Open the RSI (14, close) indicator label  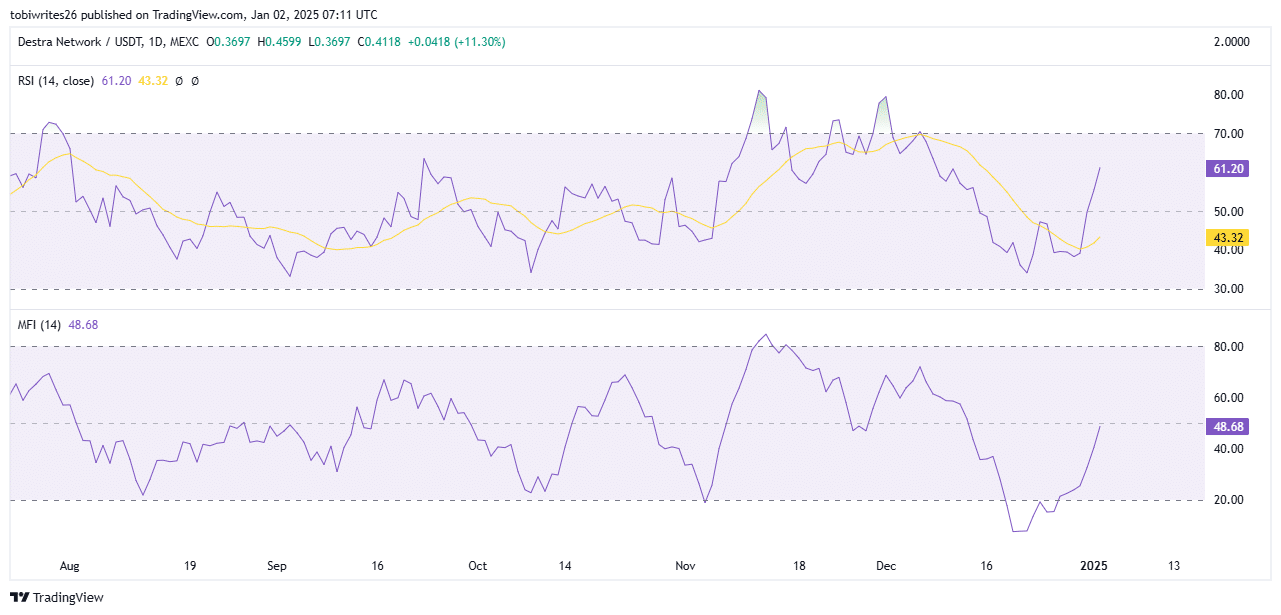pos(57,81)
